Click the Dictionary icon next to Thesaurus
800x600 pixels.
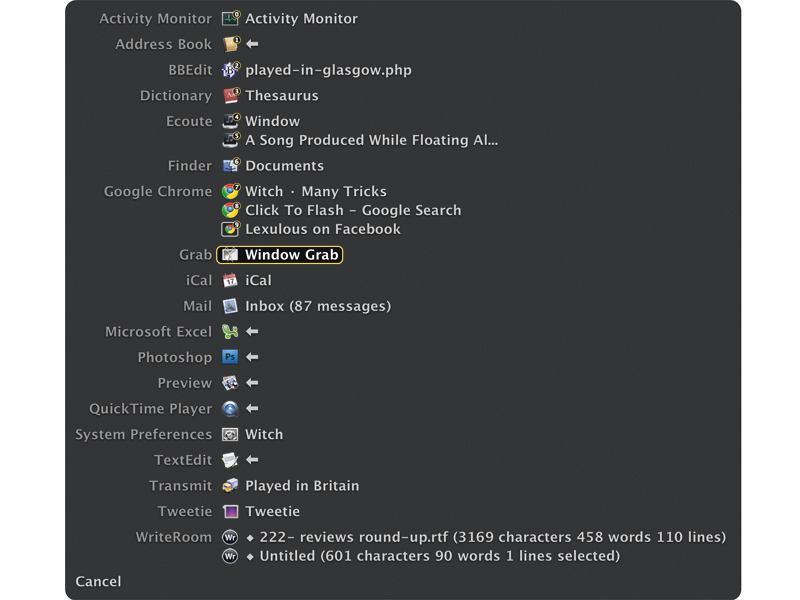pos(231,95)
